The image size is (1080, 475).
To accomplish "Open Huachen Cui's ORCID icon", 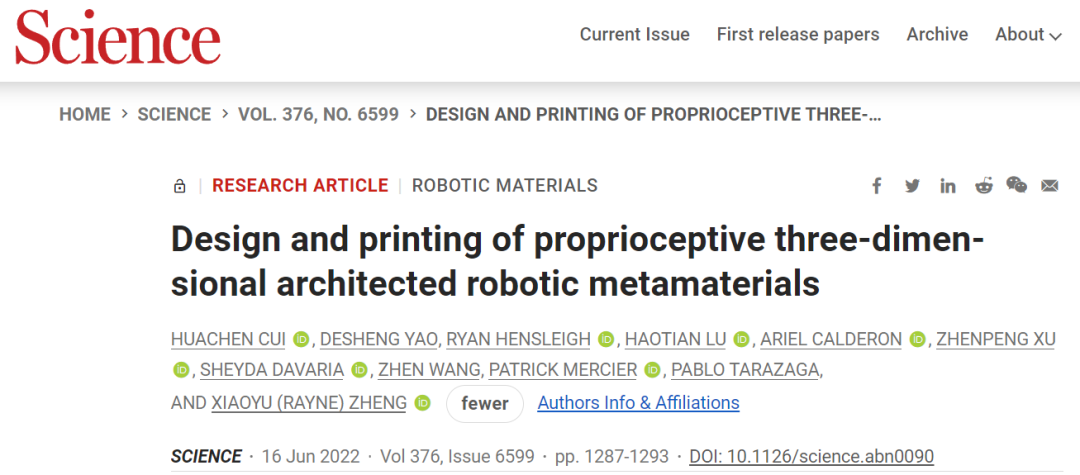I will (x=300, y=339).
